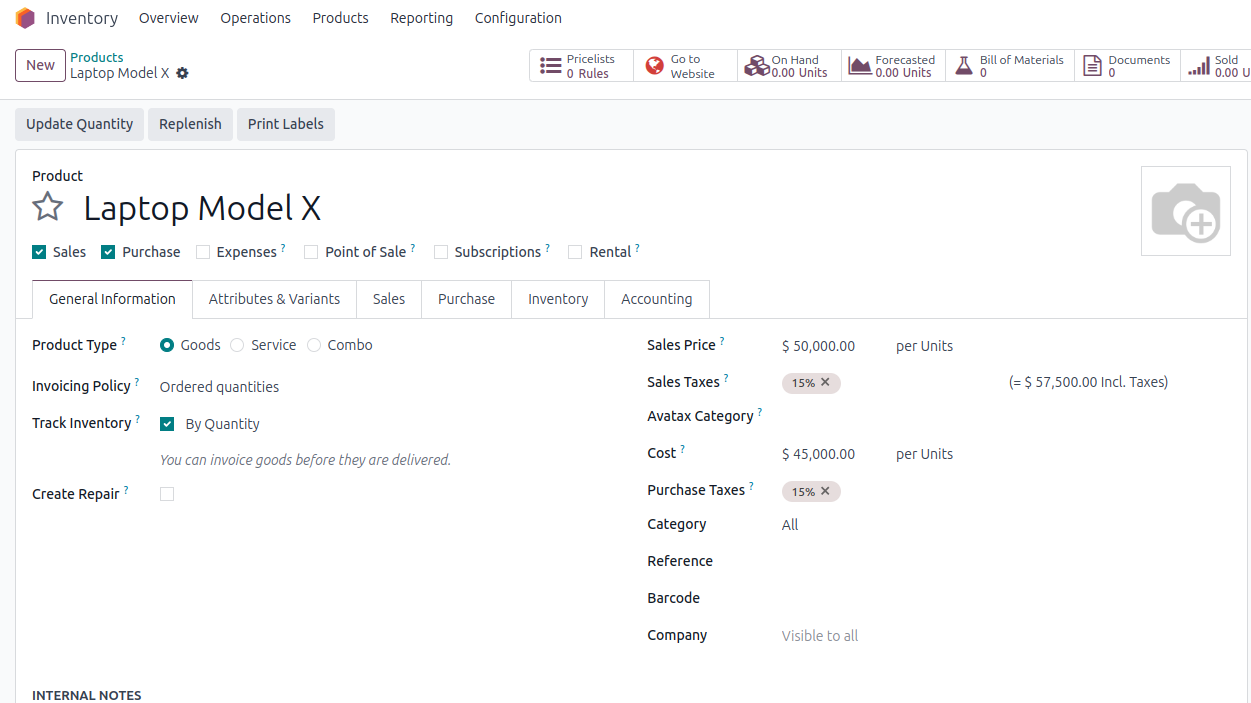The height and width of the screenshot is (703, 1251).
Task: Mark Laptop Model X as favorite with the star
Action: pyautogui.click(x=47, y=207)
